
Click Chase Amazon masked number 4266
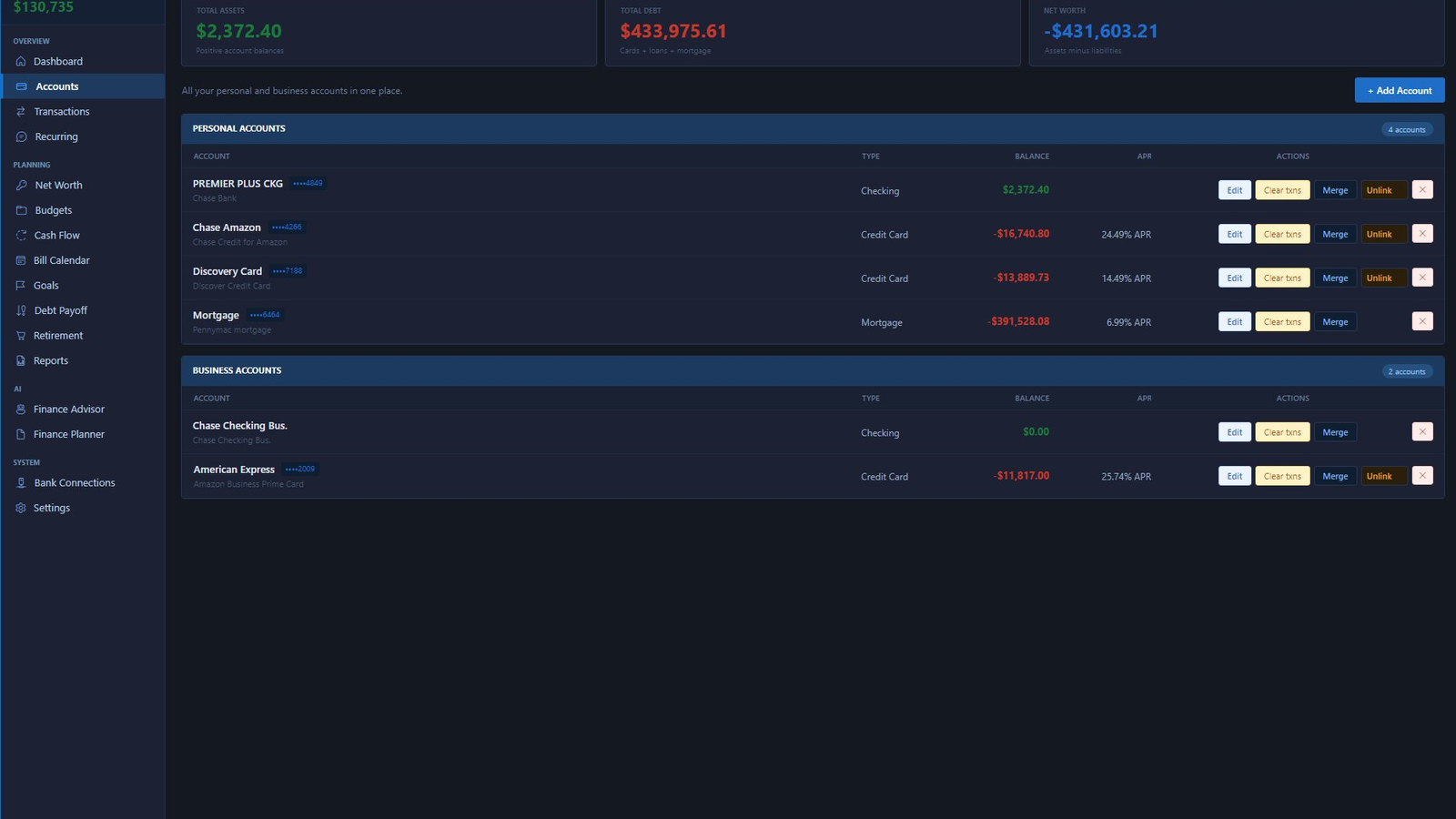(x=287, y=227)
